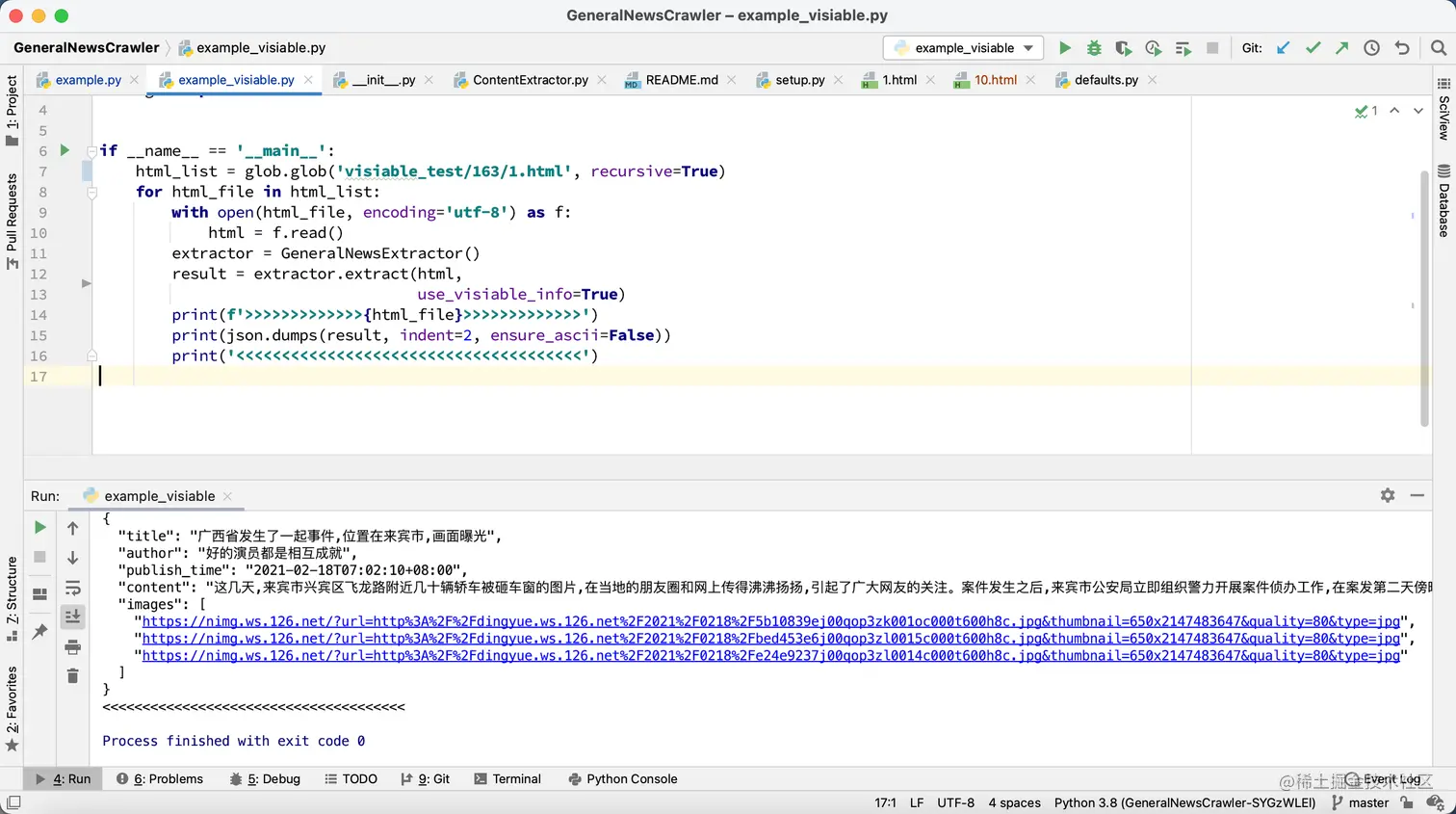Run with Coverage from the toolbar
The width and height of the screenshot is (1456, 814).
point(1123,48)
